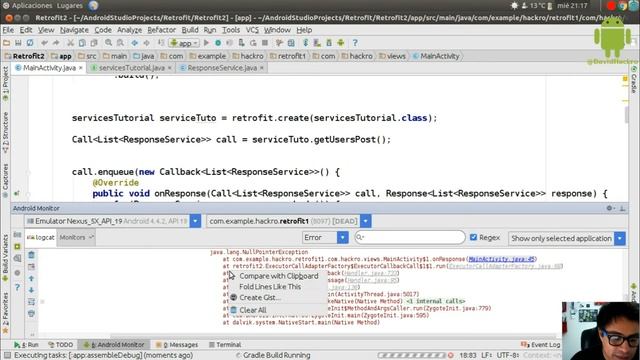Open the Build menu
This screenshot has height=360, width=640.
coord(190,30)
